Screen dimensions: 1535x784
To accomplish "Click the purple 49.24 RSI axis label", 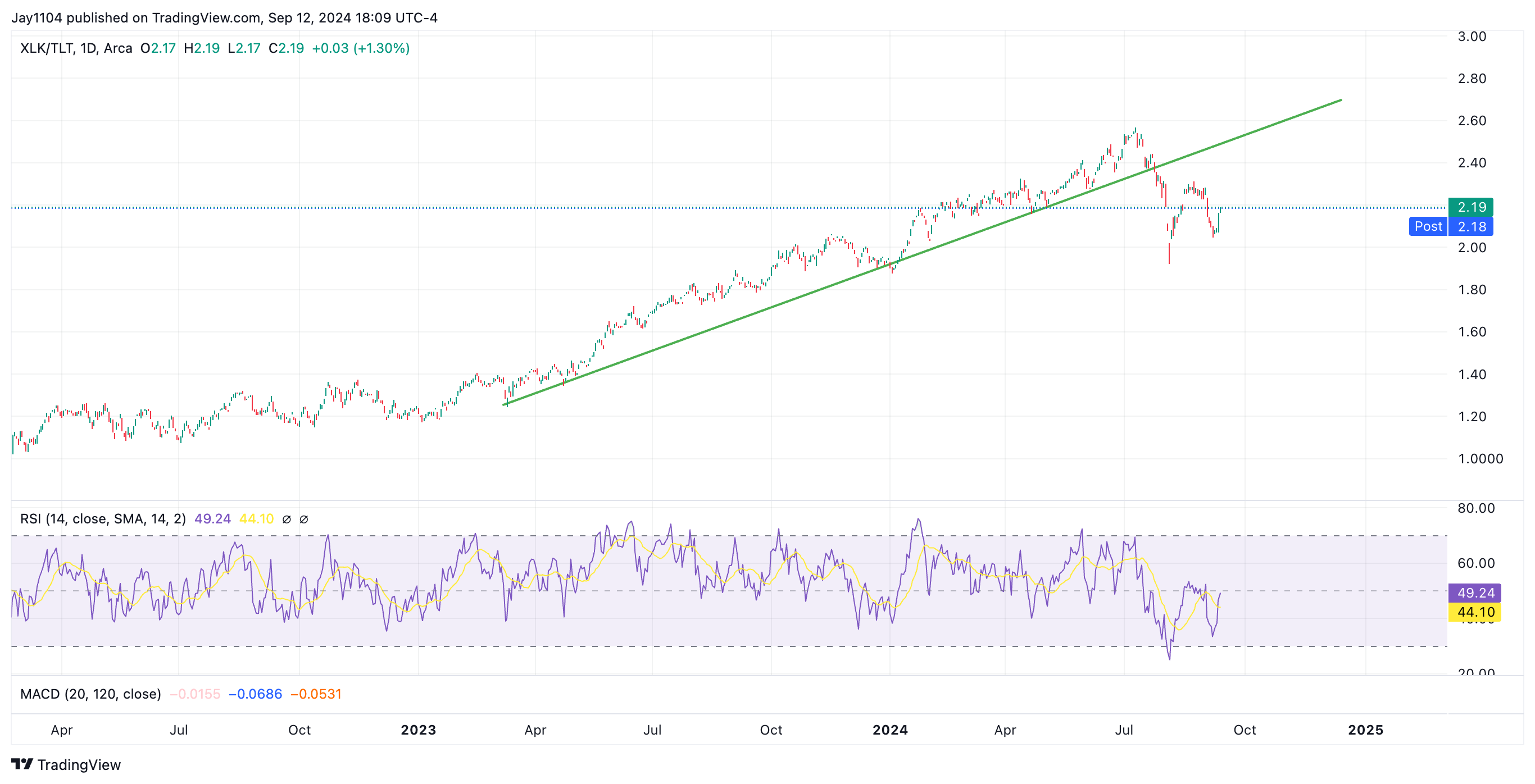I will (x=1475, y=592).
